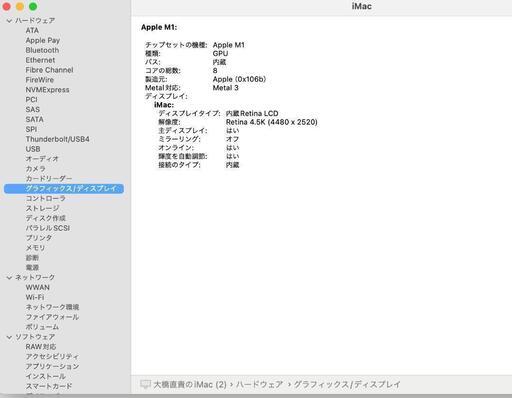Open the アプリケーション entry

52,366
